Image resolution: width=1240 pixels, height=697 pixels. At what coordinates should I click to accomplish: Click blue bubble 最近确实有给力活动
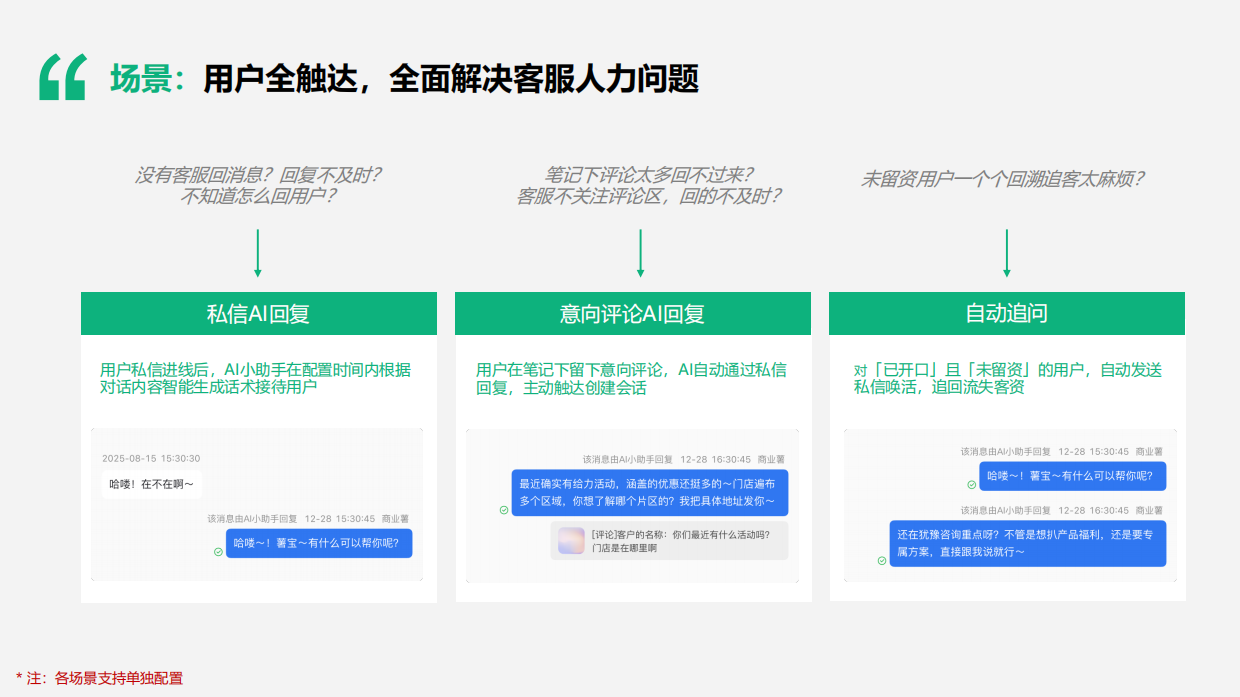[650, 493]
